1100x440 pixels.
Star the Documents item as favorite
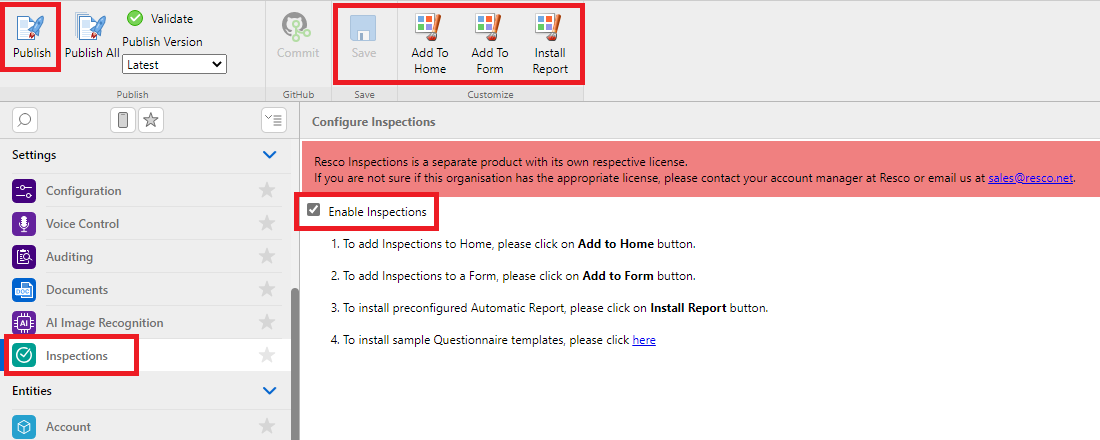click(x=267, y=290)
